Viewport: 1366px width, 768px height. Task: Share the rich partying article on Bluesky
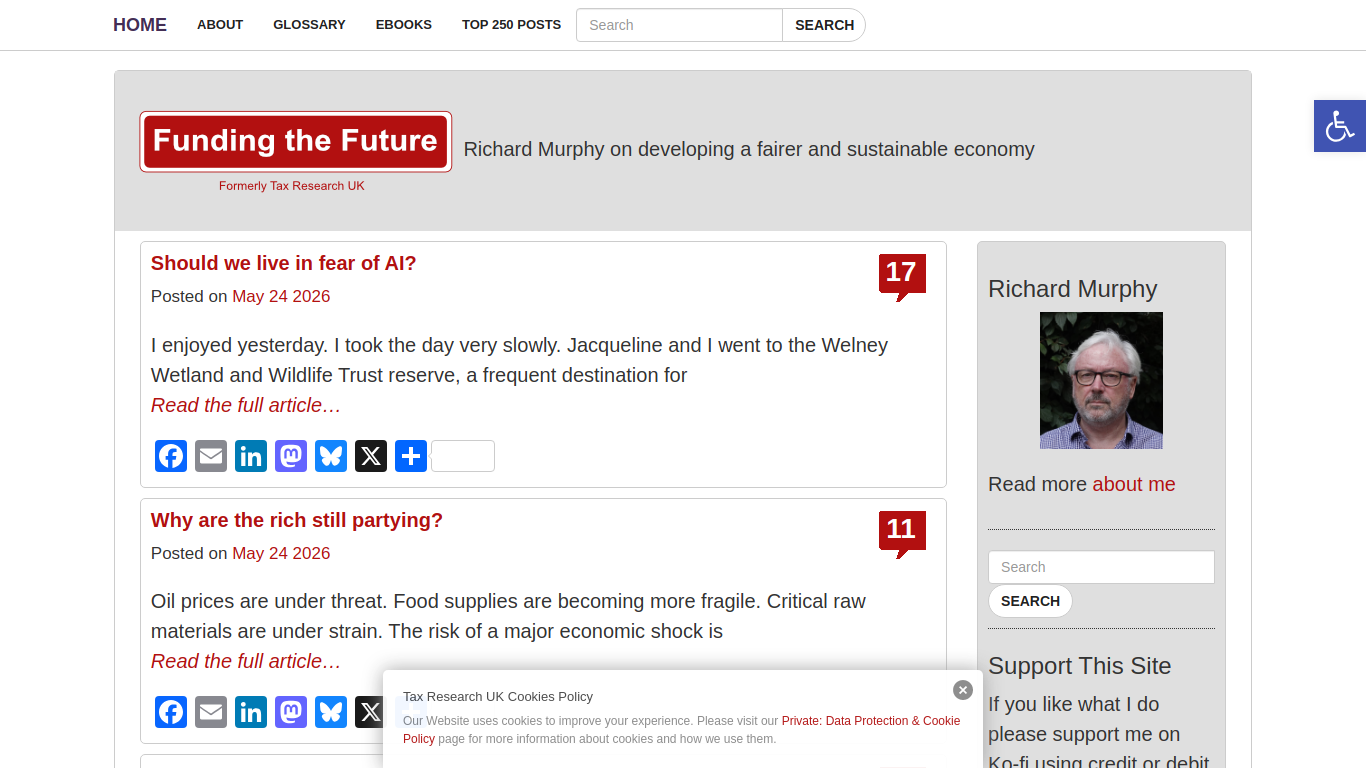pyautogui.click(x=331, y=712)
